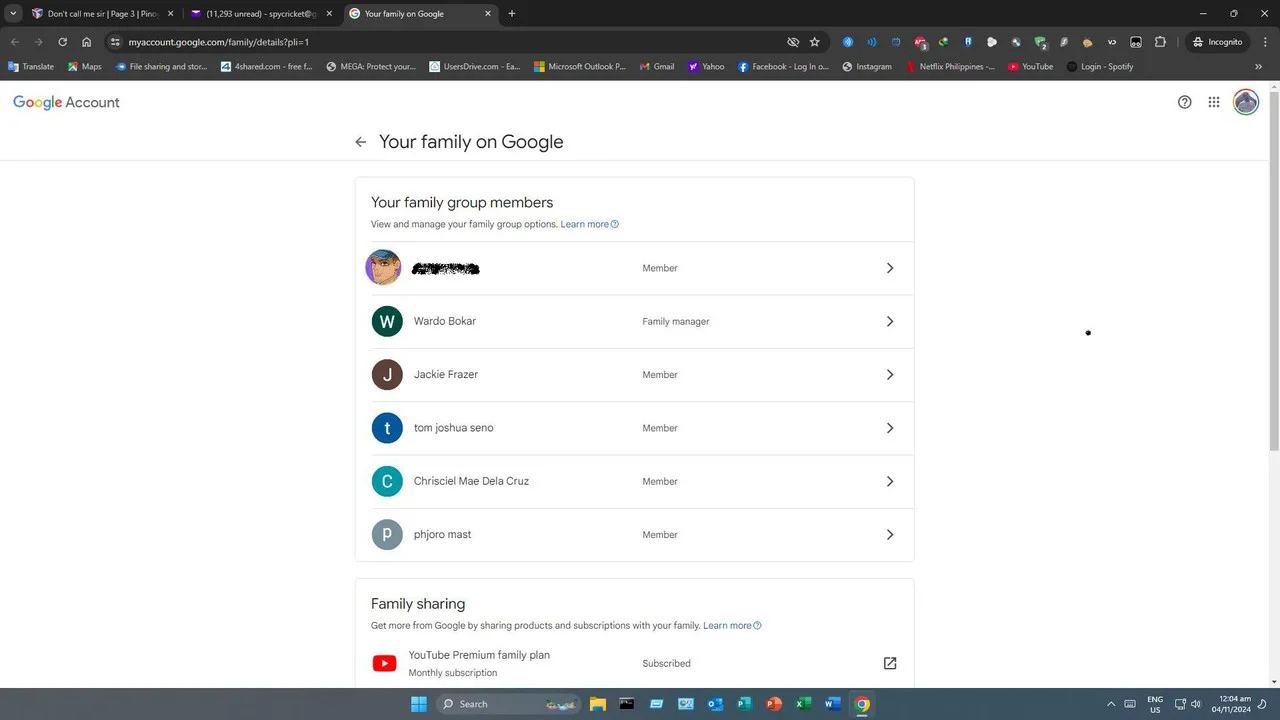Expand Jackie Frazer row chevron
Viewport: 1280px width, 720px height.
click(x=890, y=375)
